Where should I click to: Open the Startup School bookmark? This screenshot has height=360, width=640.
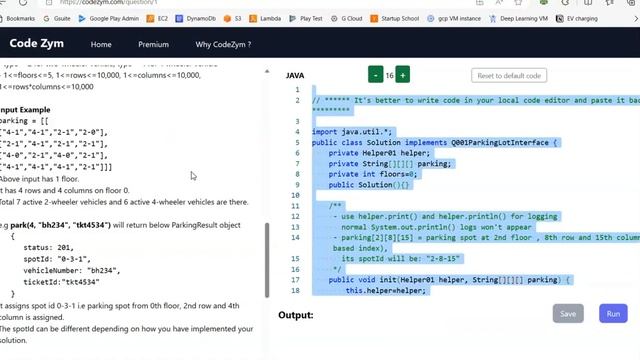[395, 18]
